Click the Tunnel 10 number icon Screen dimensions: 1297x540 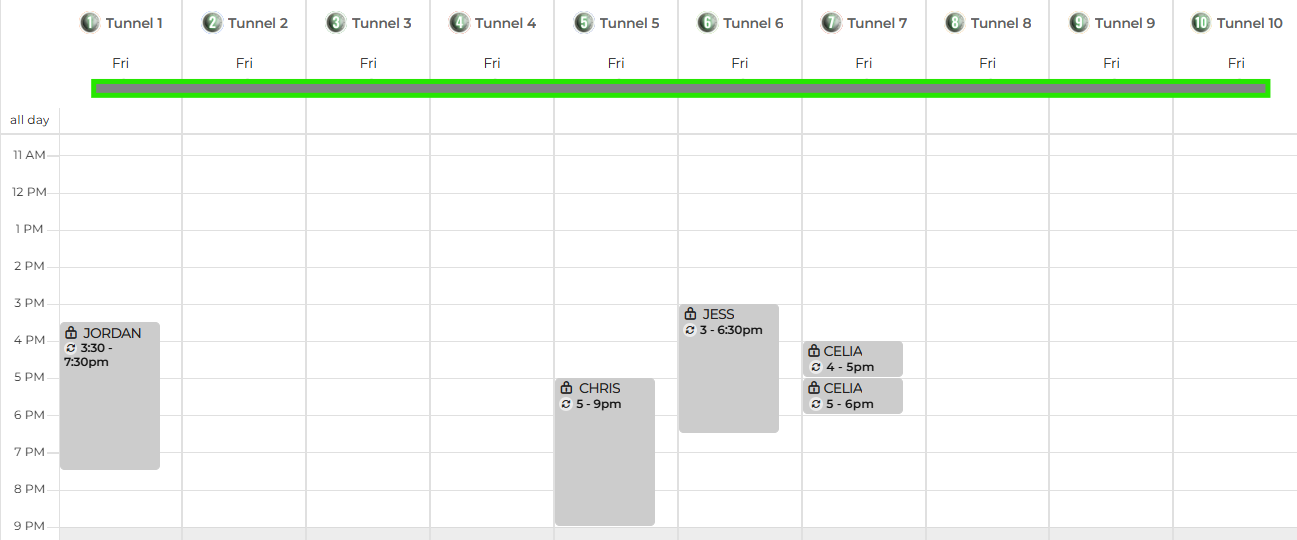point(1201,23)
